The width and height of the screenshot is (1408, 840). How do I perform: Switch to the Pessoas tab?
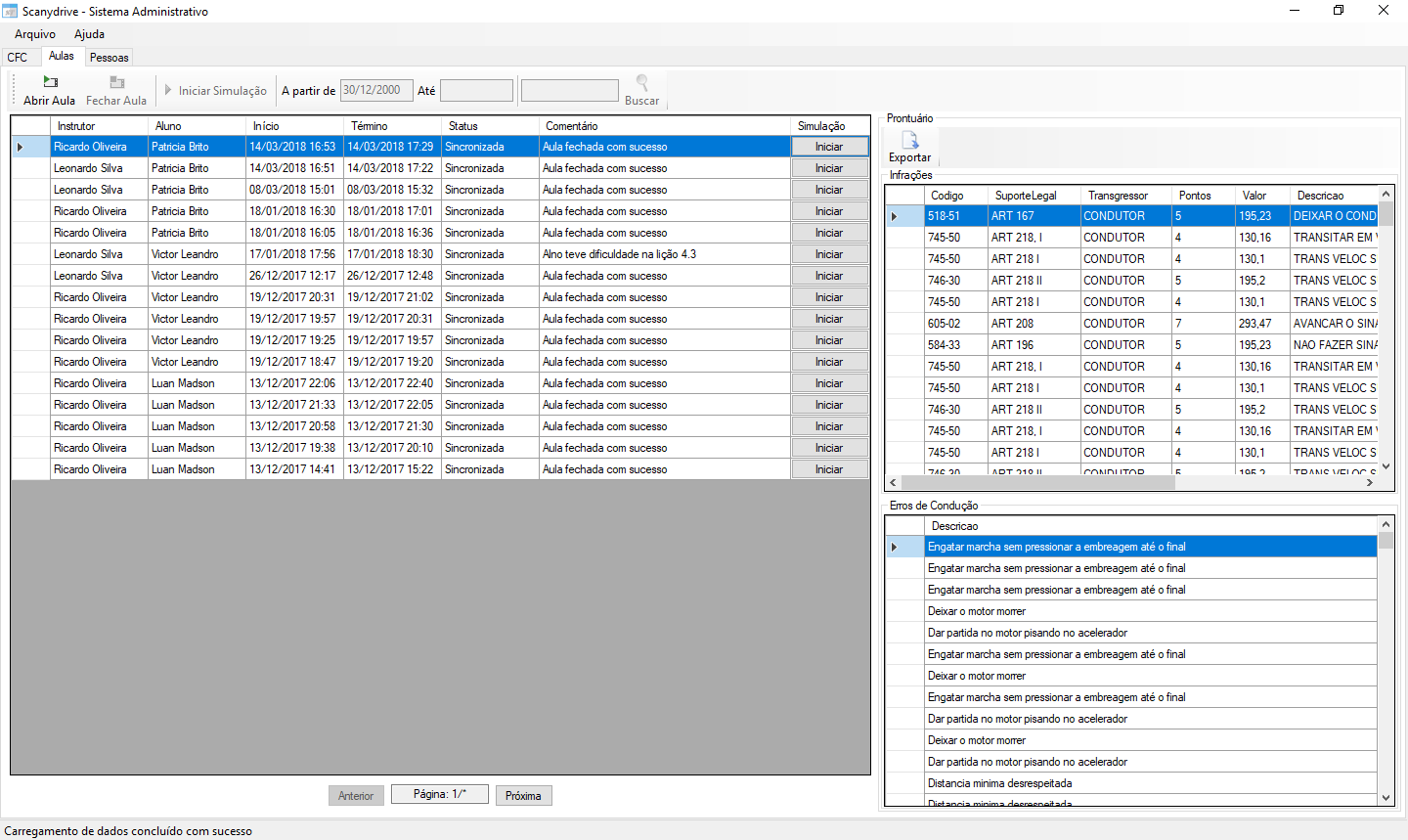click(x=109, y=58)
